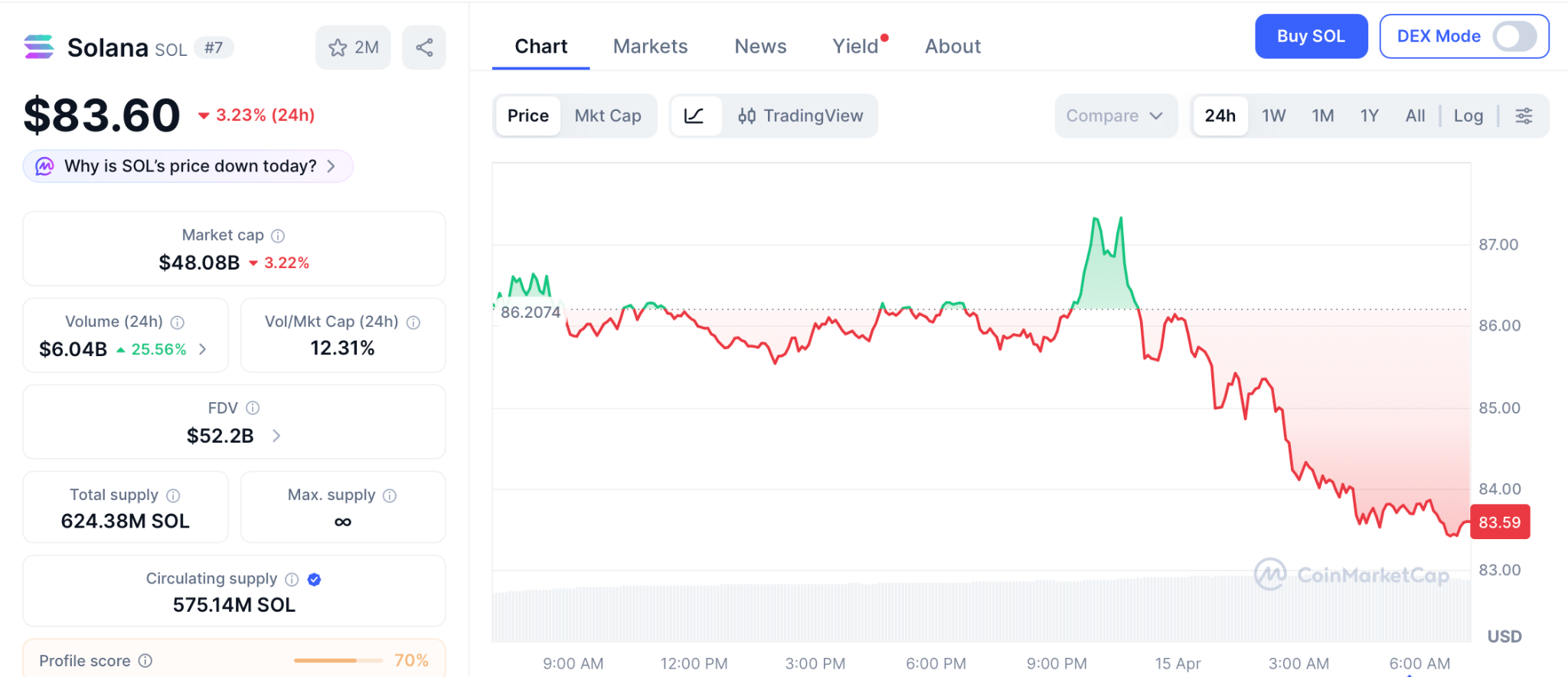1568x677 pixels.
Task: Click the FDV info icon
Action: click(x=253, y=408)
